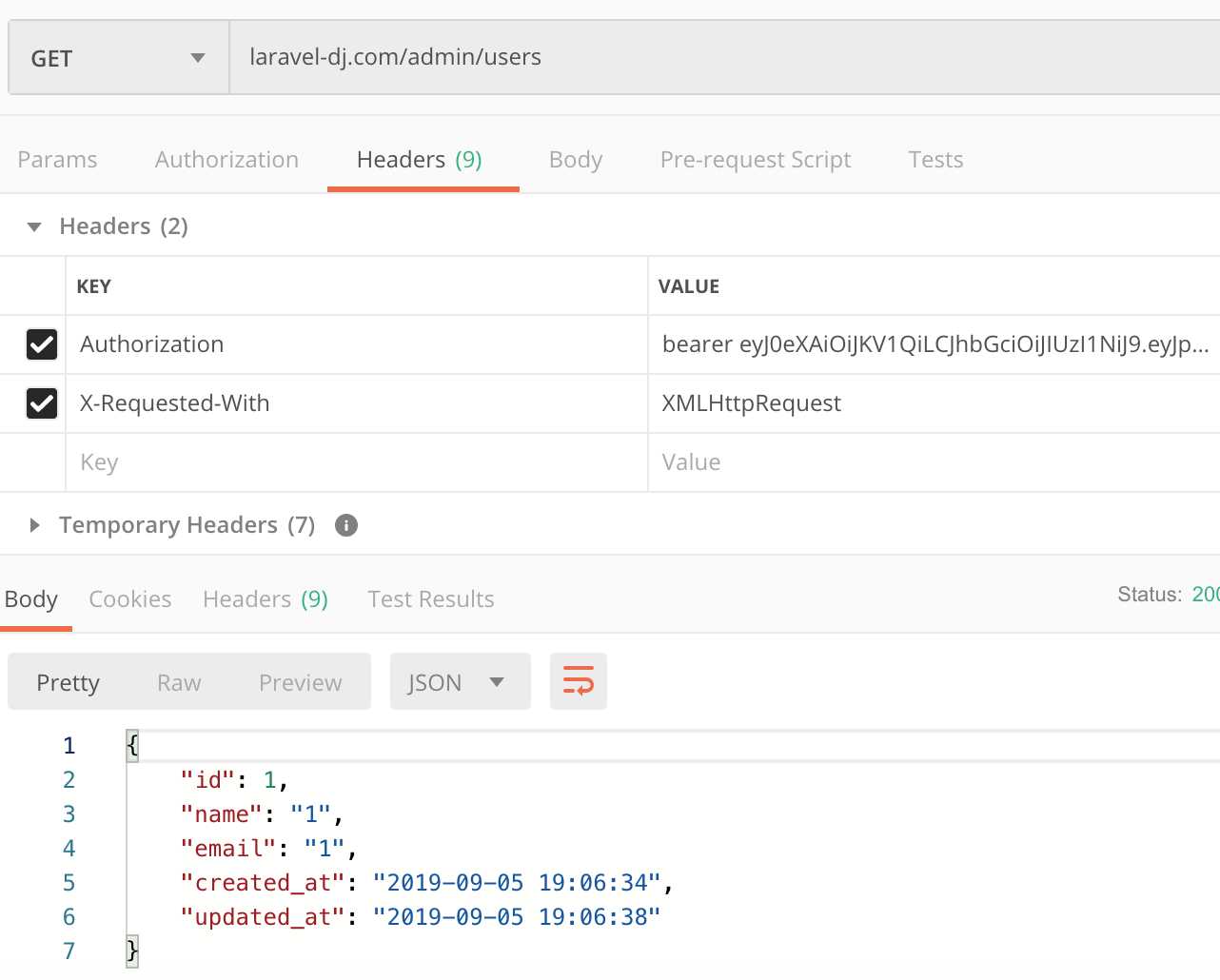The height and width of the screenshot is (980, 1220).
Task: Click the "updated_at" JSON line
Action: [x=420, y=917]
